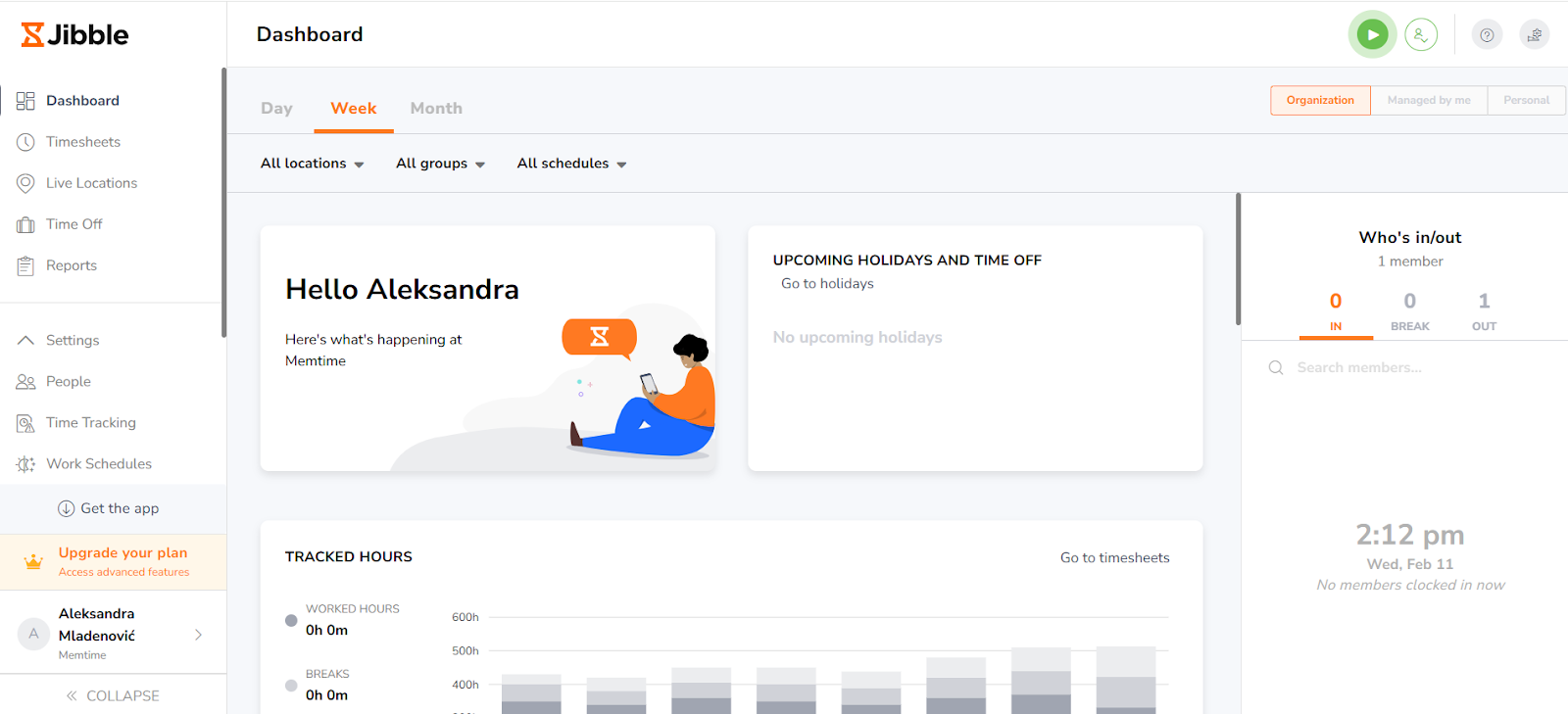This screenshot has height=714, width=1568.
Task: Collapse the Settings section chevron
Action: [x=25, y=340]
